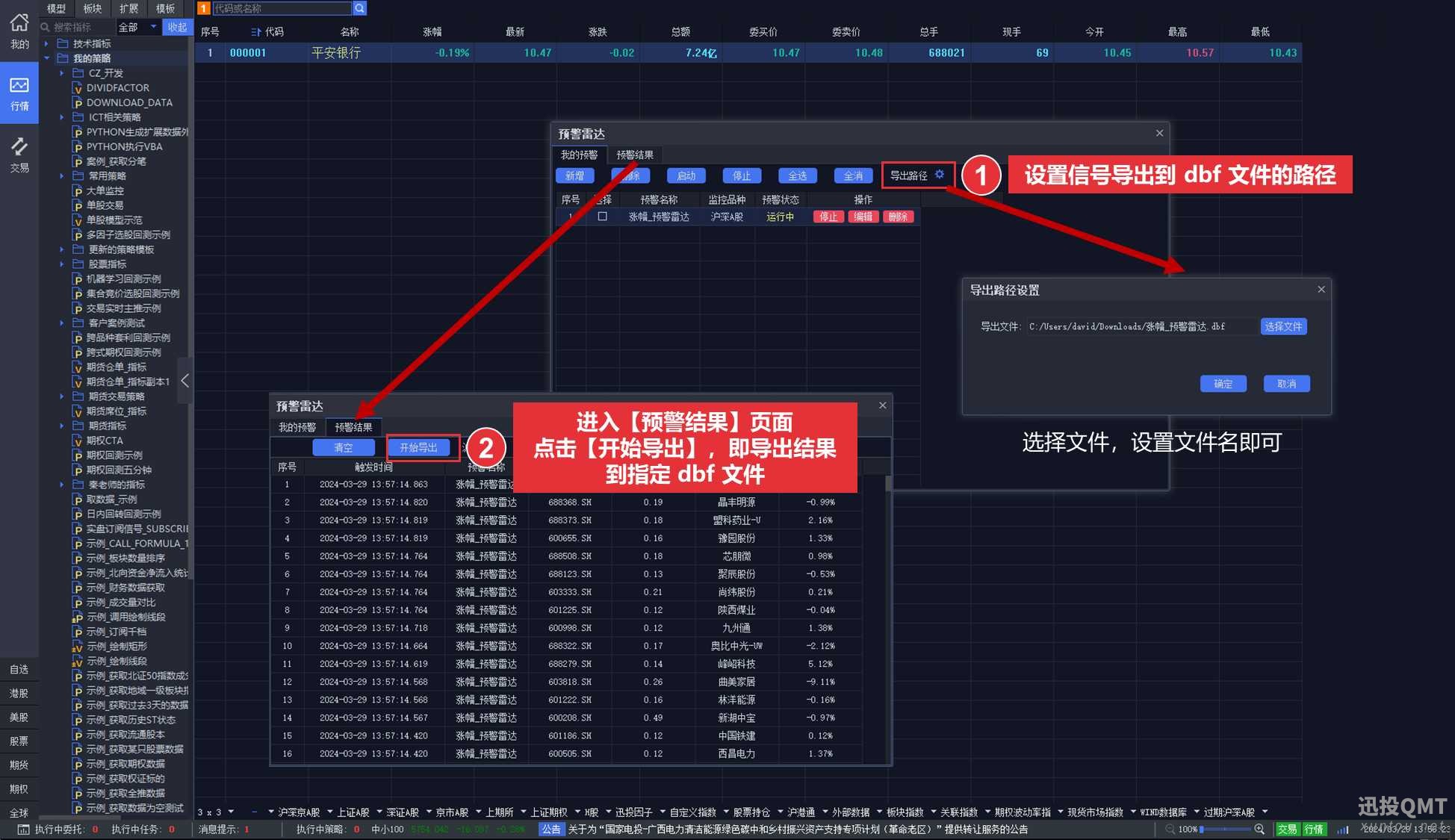The image size is (1455, 840).
Task: Click the 代码或名称 search input field
Action: coord(282,8)
